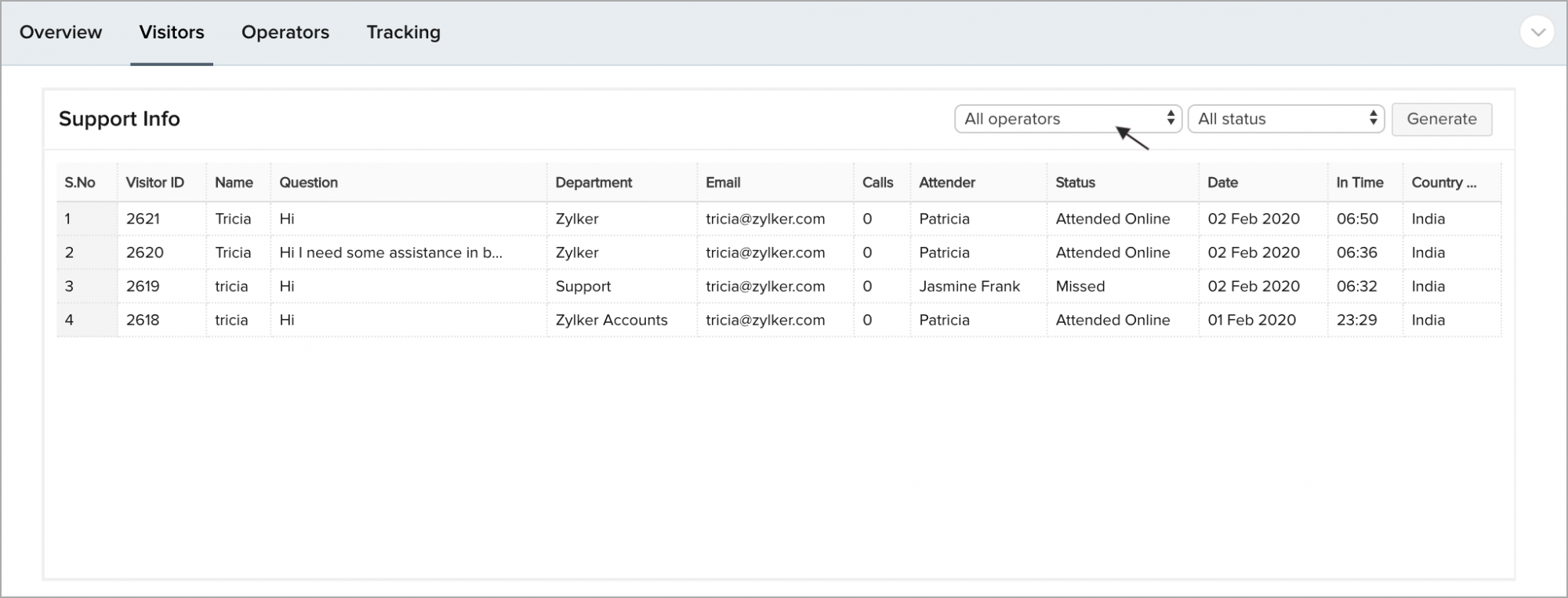Click the Status column header
The image size is (1568, 598).
click(1075, 183)
